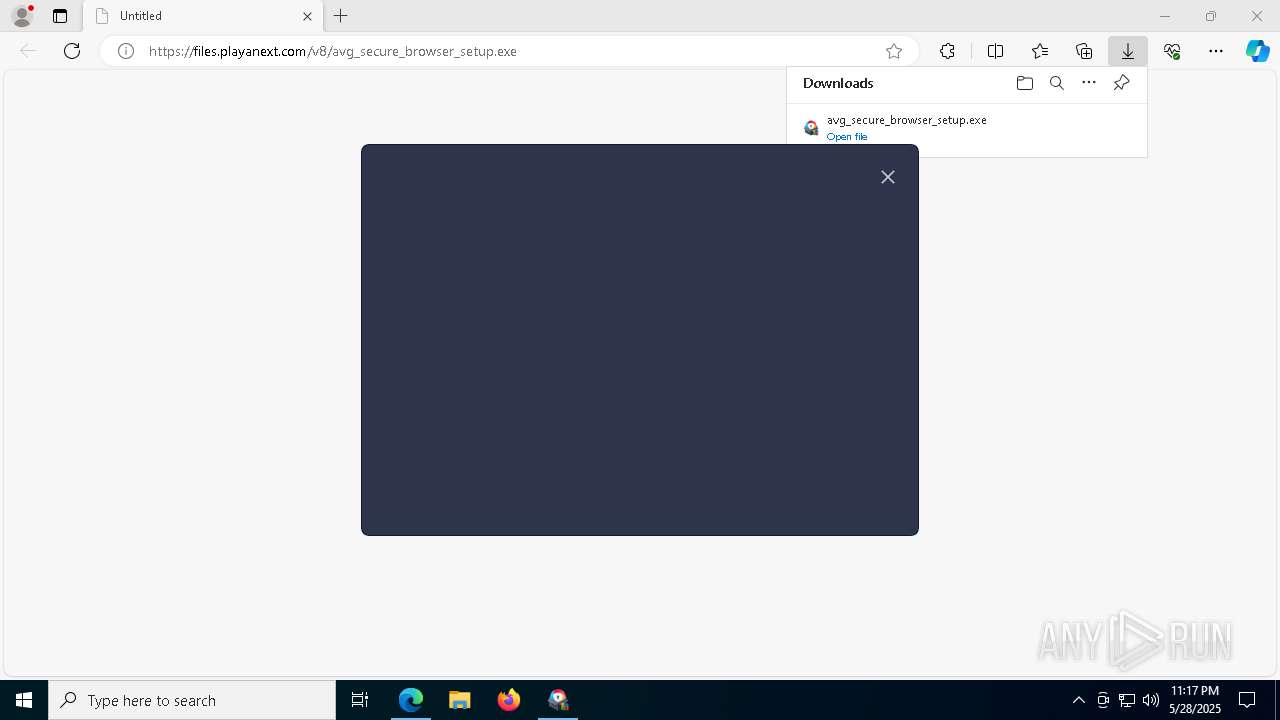The height and width of the screenshot is (720, 1280).
Task: Restore down the Edge window
Action: tap(1211, 16)
